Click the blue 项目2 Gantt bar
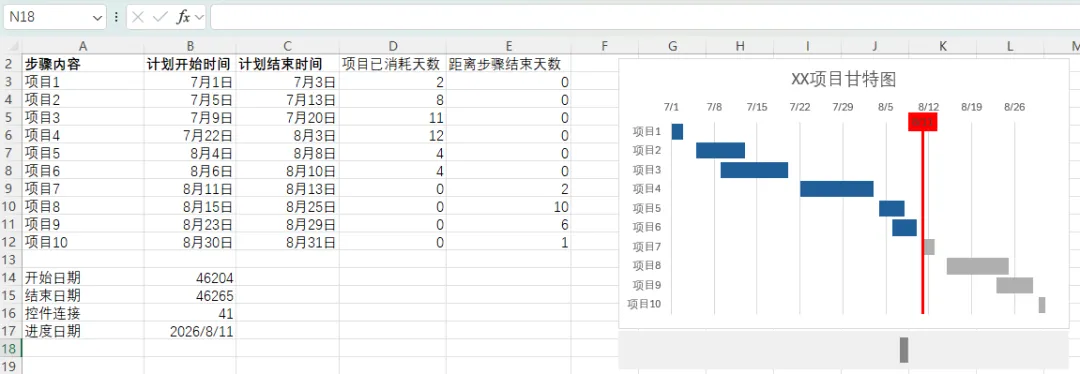This screenshot has width=1080, height=374. [x=720, y=150]
